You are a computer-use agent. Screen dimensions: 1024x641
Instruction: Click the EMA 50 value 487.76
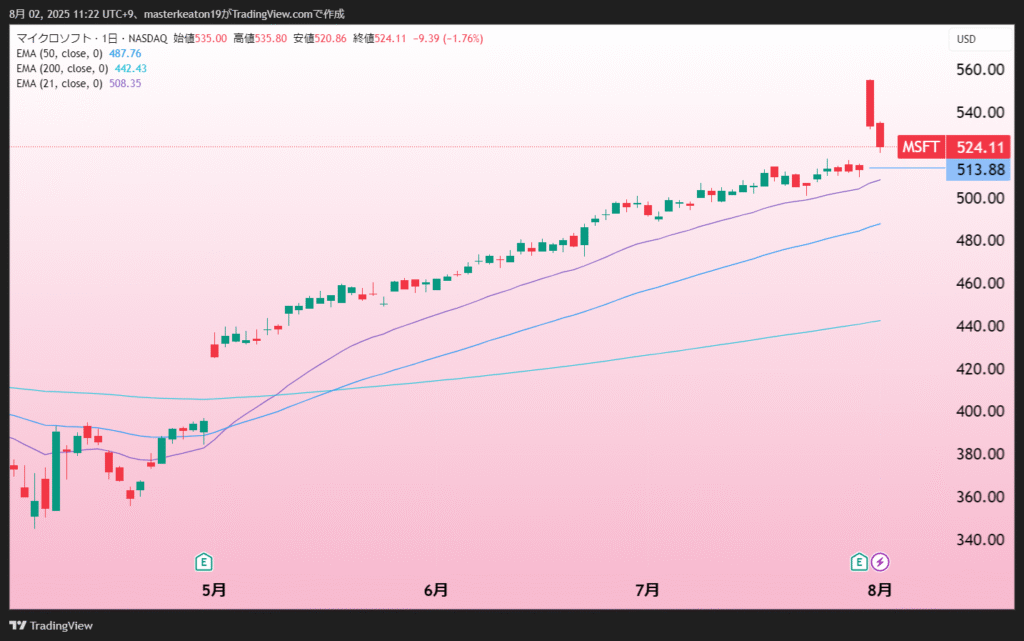click(x=125, y=54)
